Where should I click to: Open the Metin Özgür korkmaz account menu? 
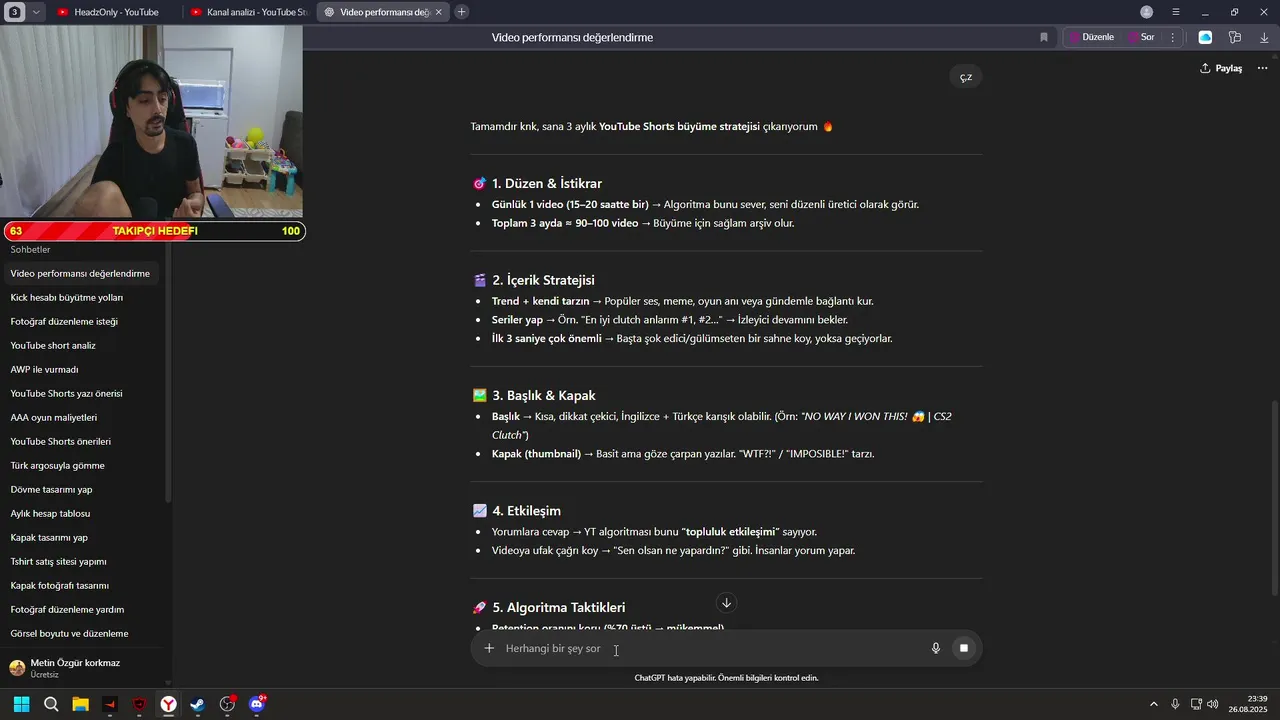click(x=80, y=667)
